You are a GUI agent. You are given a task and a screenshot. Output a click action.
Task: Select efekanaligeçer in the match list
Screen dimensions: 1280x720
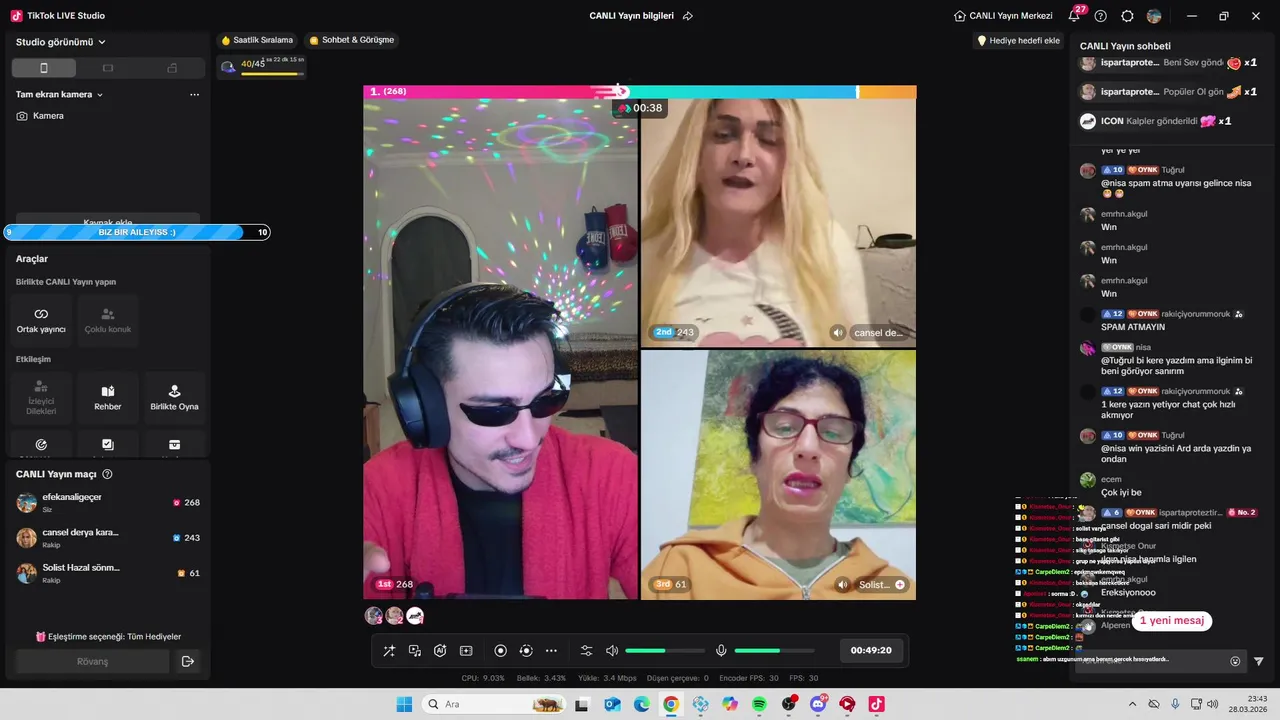coord(108,502)
